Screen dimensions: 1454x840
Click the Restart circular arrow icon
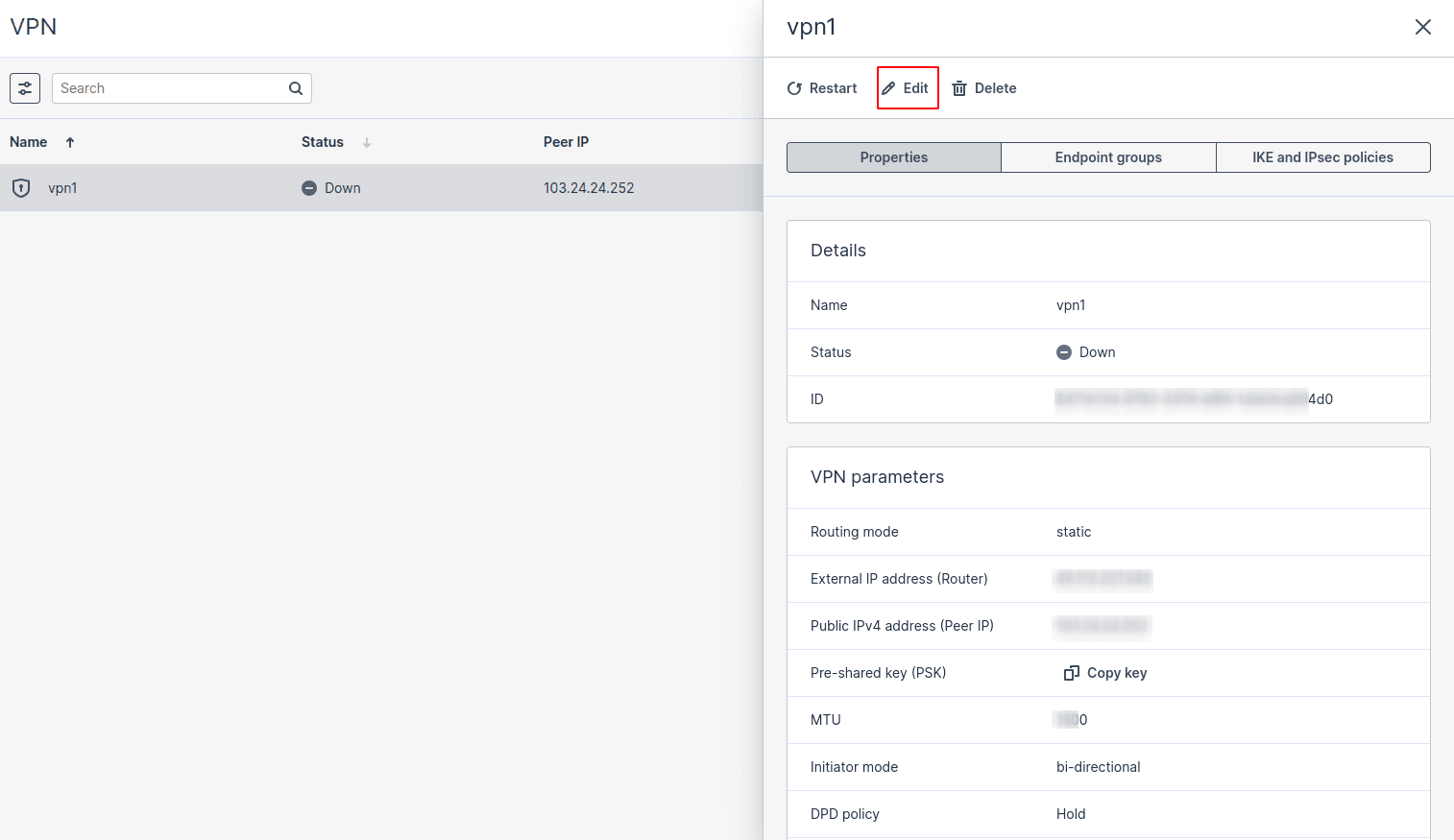[794, 88]
